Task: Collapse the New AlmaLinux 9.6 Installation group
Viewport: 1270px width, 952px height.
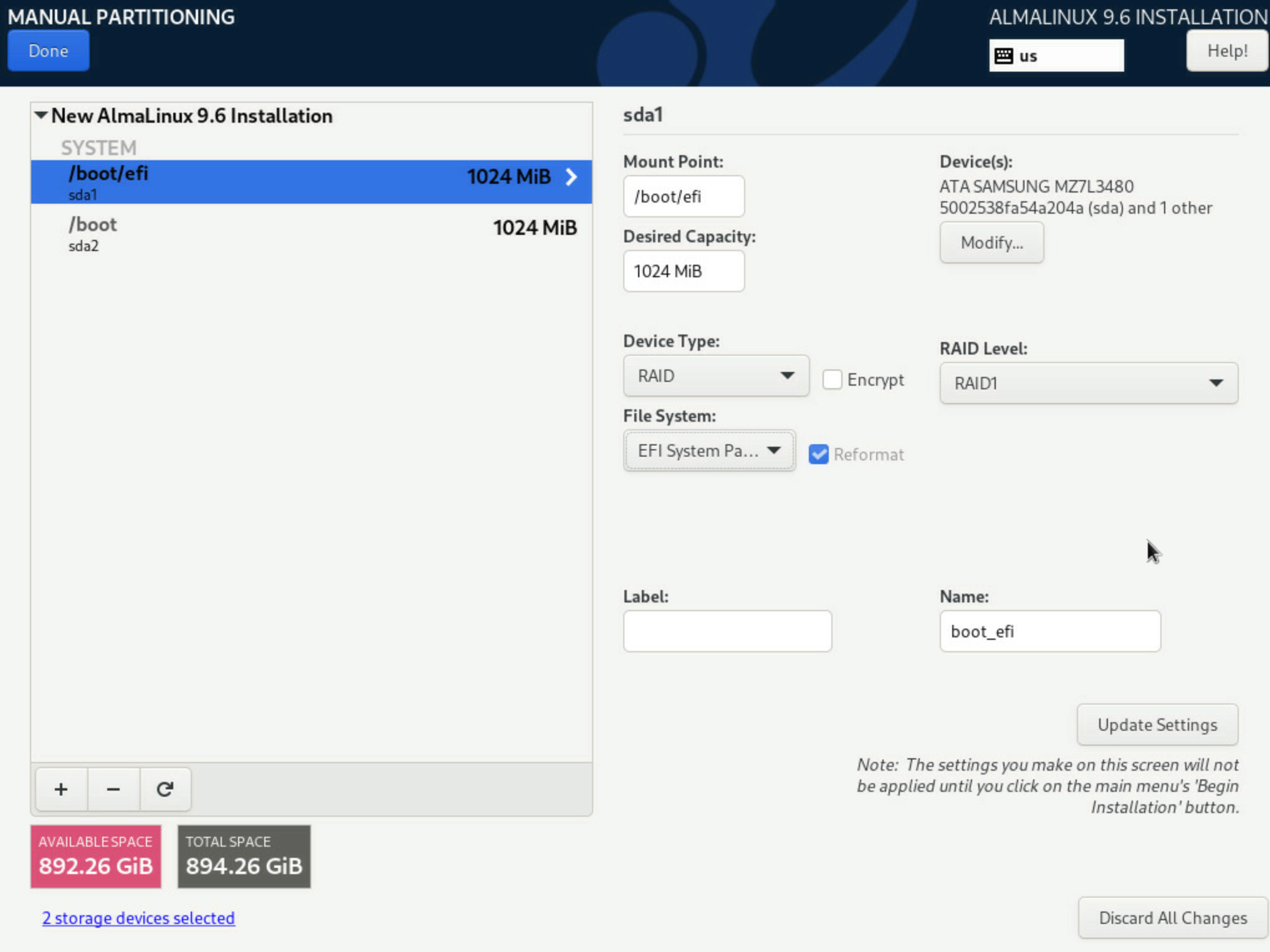Action: coord(41,115)
